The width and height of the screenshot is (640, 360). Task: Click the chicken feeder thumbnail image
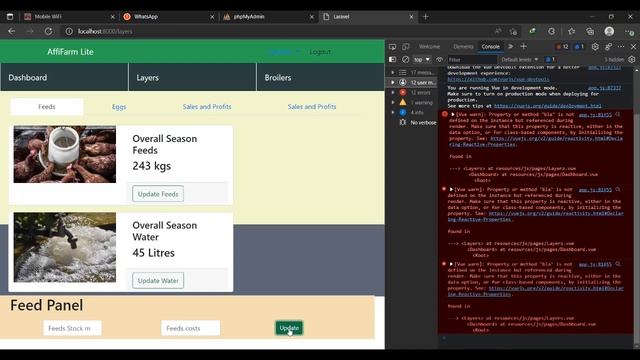(x=64, y=154)
